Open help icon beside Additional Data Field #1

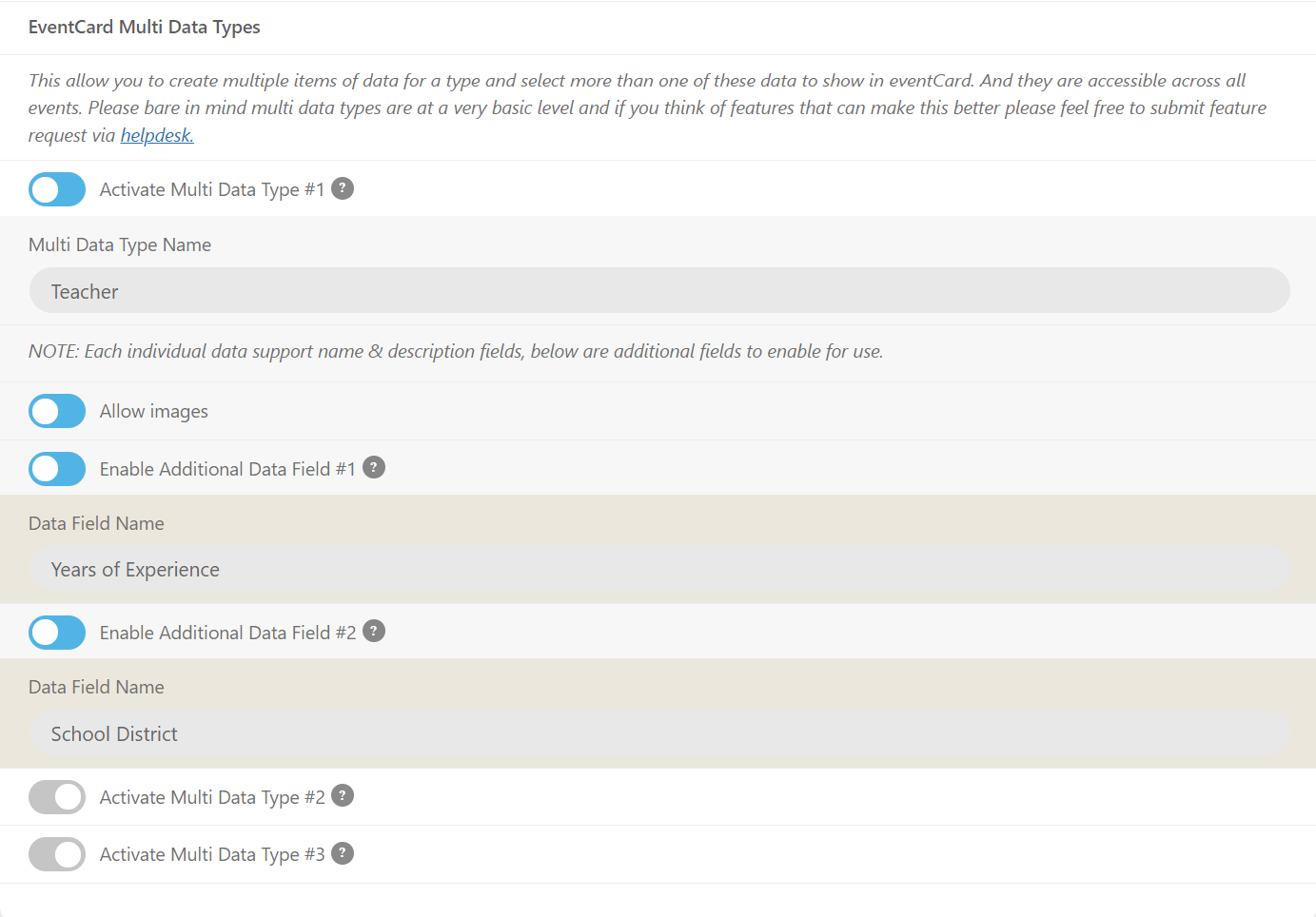pos(374,467)
